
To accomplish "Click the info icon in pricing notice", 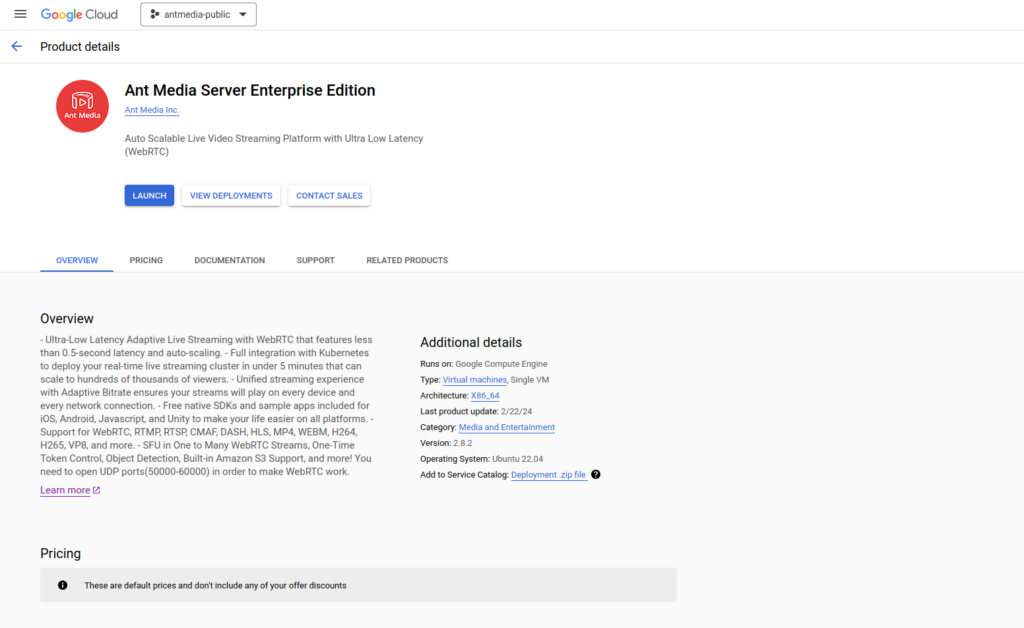I will pyautogui.click(x=63, y=586).
